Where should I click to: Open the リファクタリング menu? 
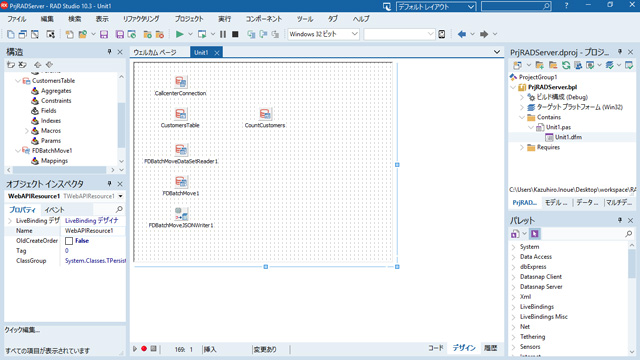pos(141,19)
